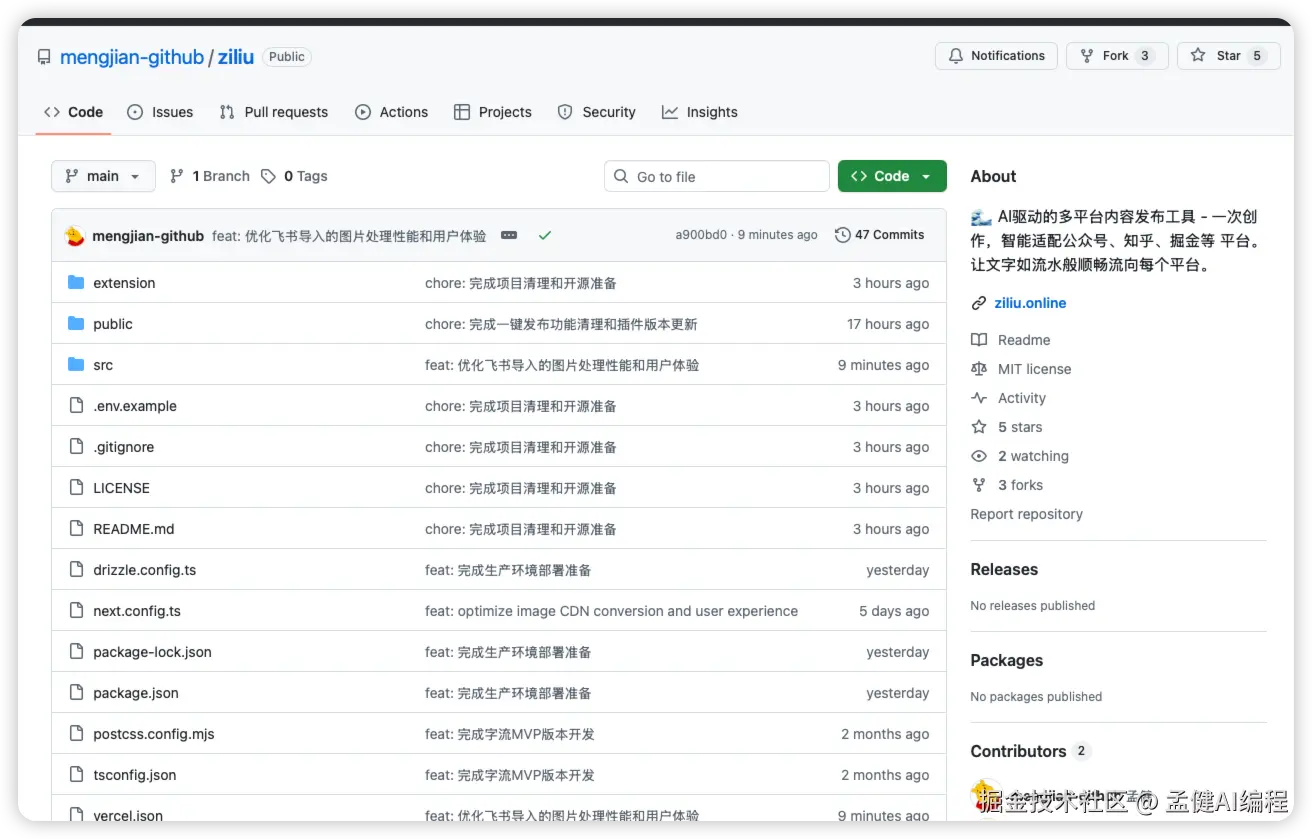This screenshot has height=839, width=1312.
Task: Open the Releases heading link
Action: tap(1004, 569)
